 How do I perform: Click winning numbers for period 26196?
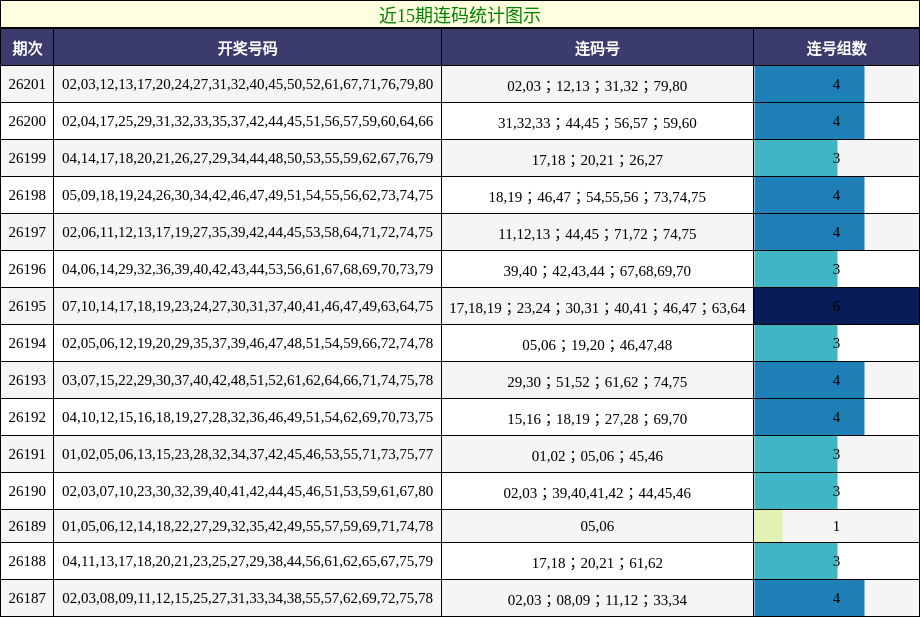(x=247, y=269)
